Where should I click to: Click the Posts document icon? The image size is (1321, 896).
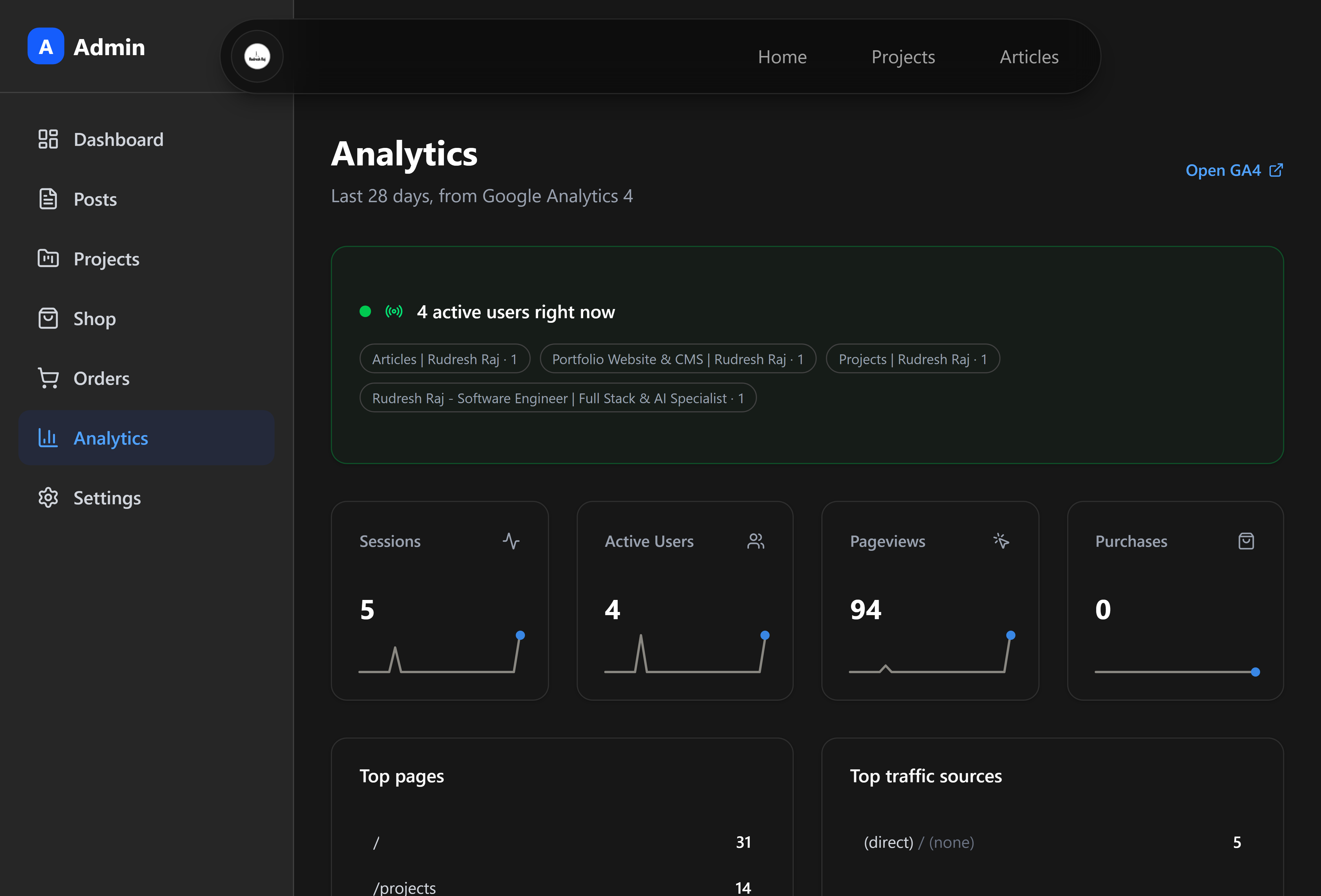point(48,199)
